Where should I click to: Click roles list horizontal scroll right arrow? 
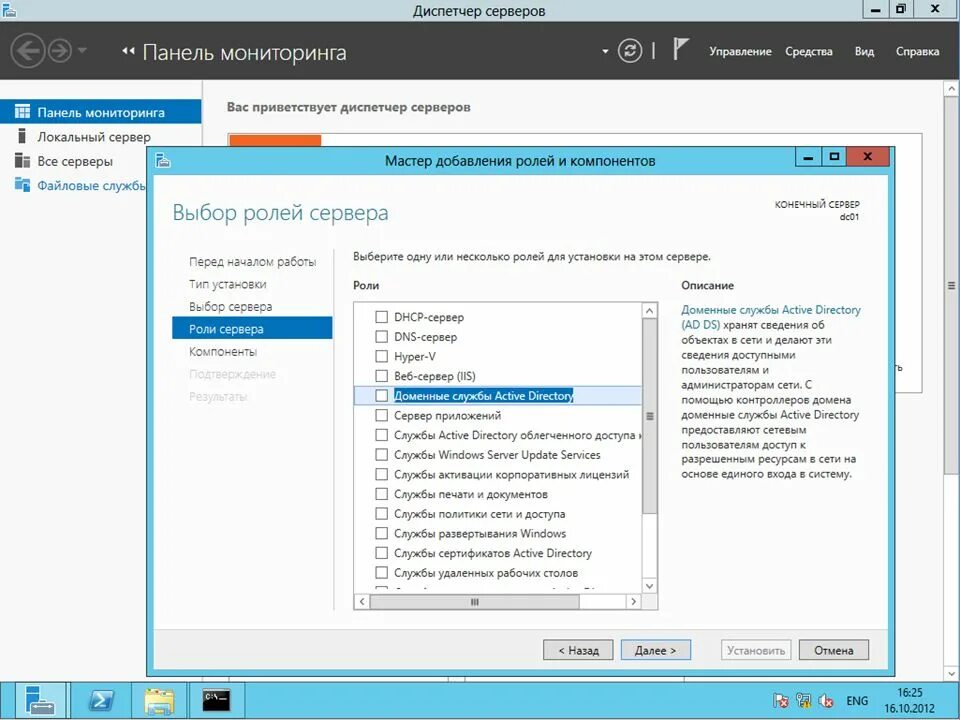coord(633,602)
